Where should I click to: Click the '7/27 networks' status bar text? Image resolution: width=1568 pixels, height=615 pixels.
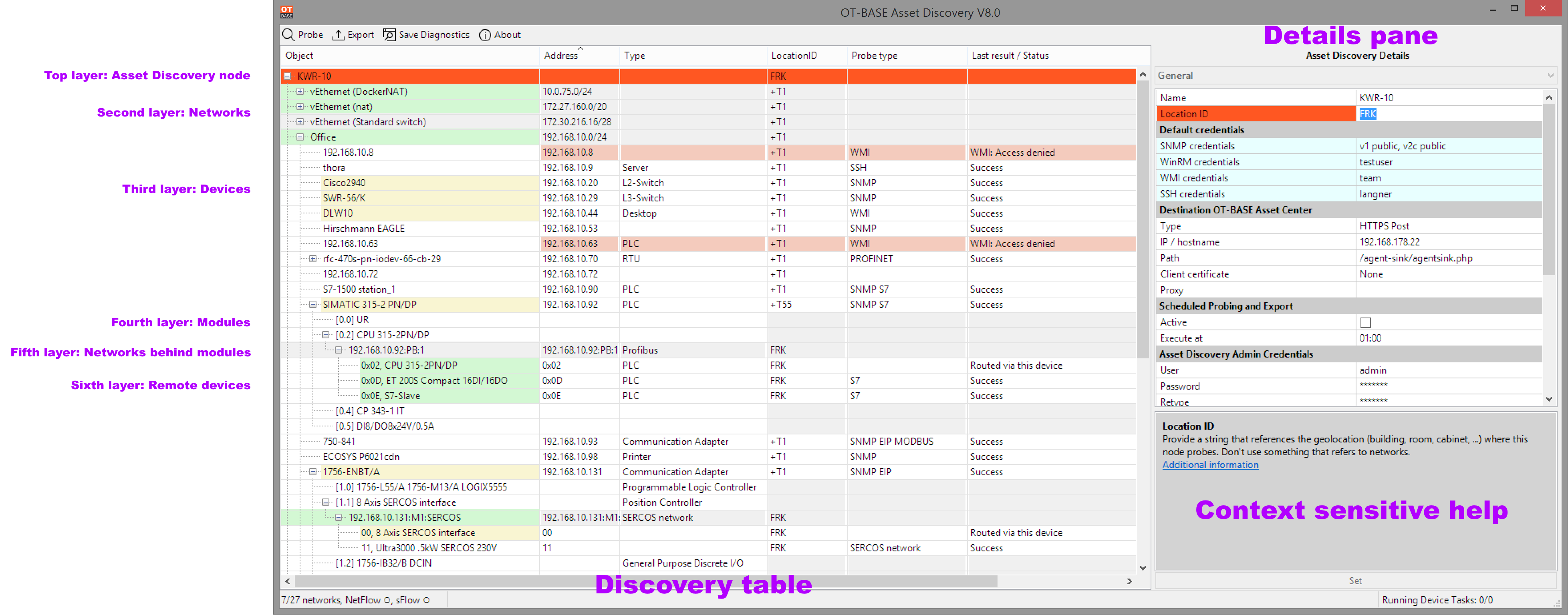point(311,600)
